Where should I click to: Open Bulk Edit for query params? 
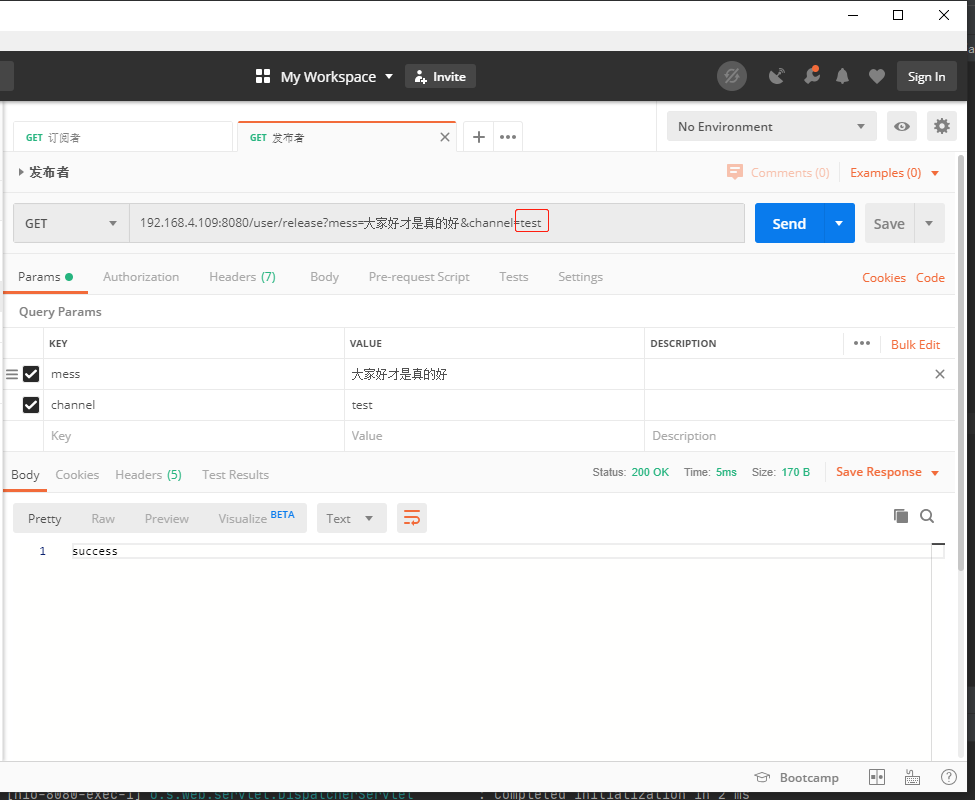coord(915,343)
